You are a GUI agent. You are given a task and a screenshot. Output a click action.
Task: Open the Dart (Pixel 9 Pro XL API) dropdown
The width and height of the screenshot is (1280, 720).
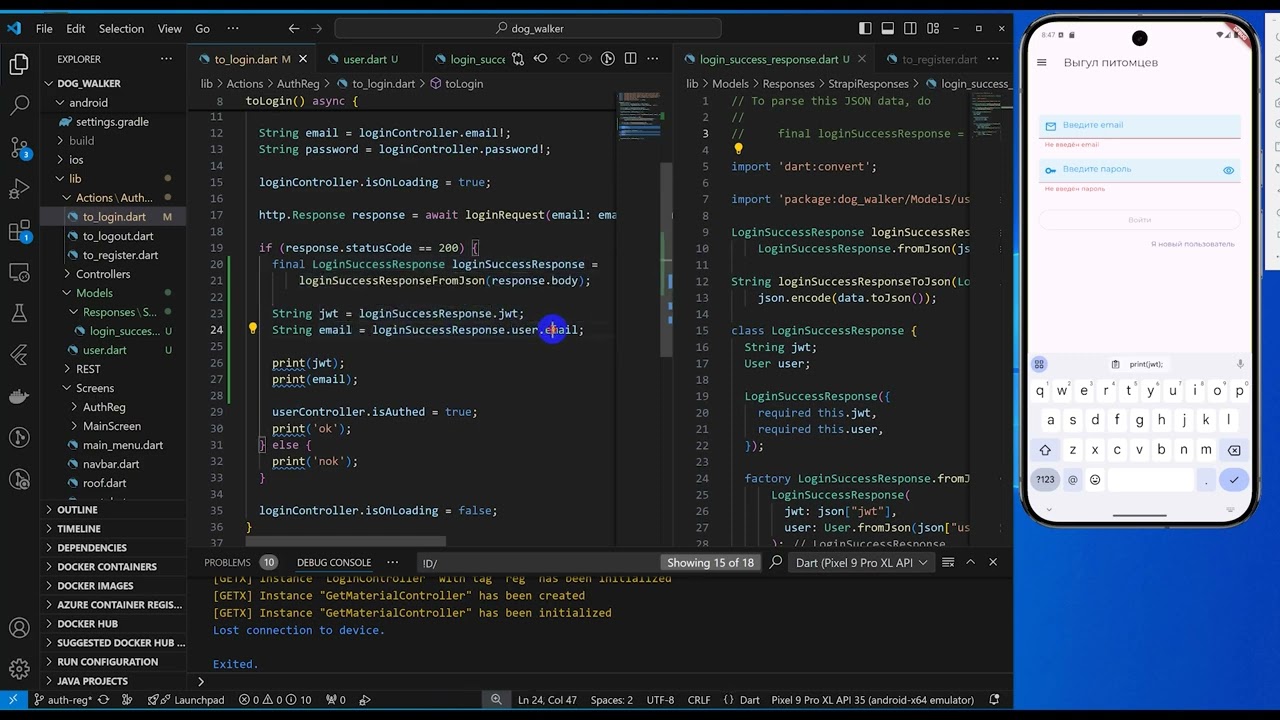(861, 563)
